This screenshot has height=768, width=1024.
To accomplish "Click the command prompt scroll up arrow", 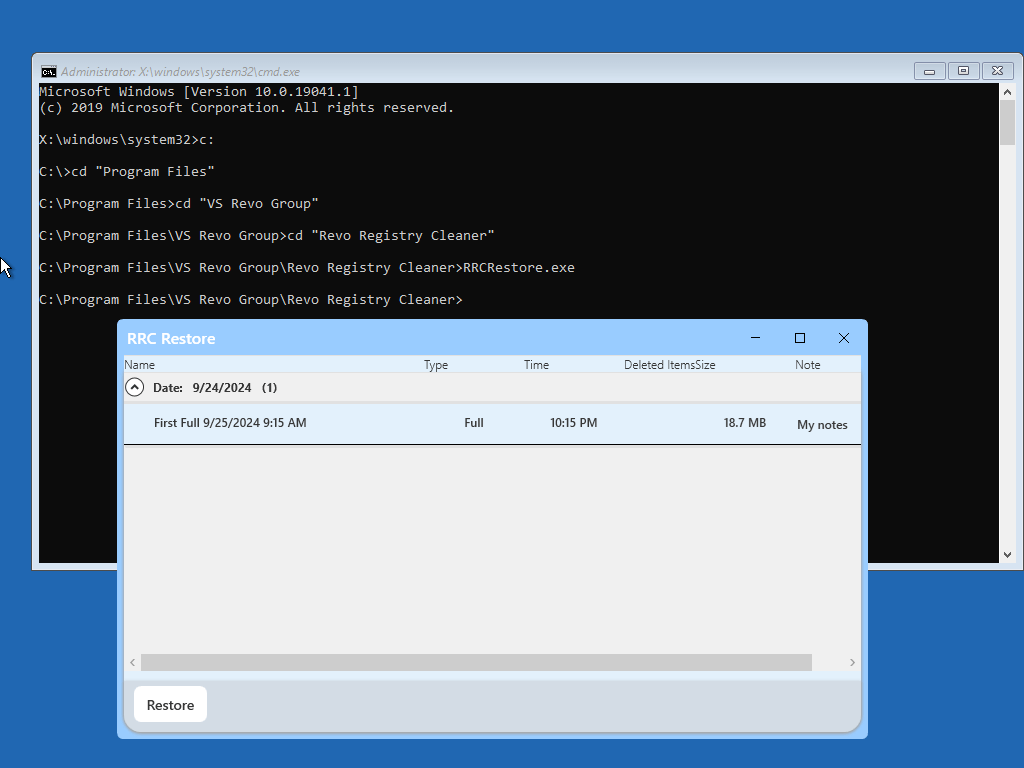I will [x=1007, y=91].
